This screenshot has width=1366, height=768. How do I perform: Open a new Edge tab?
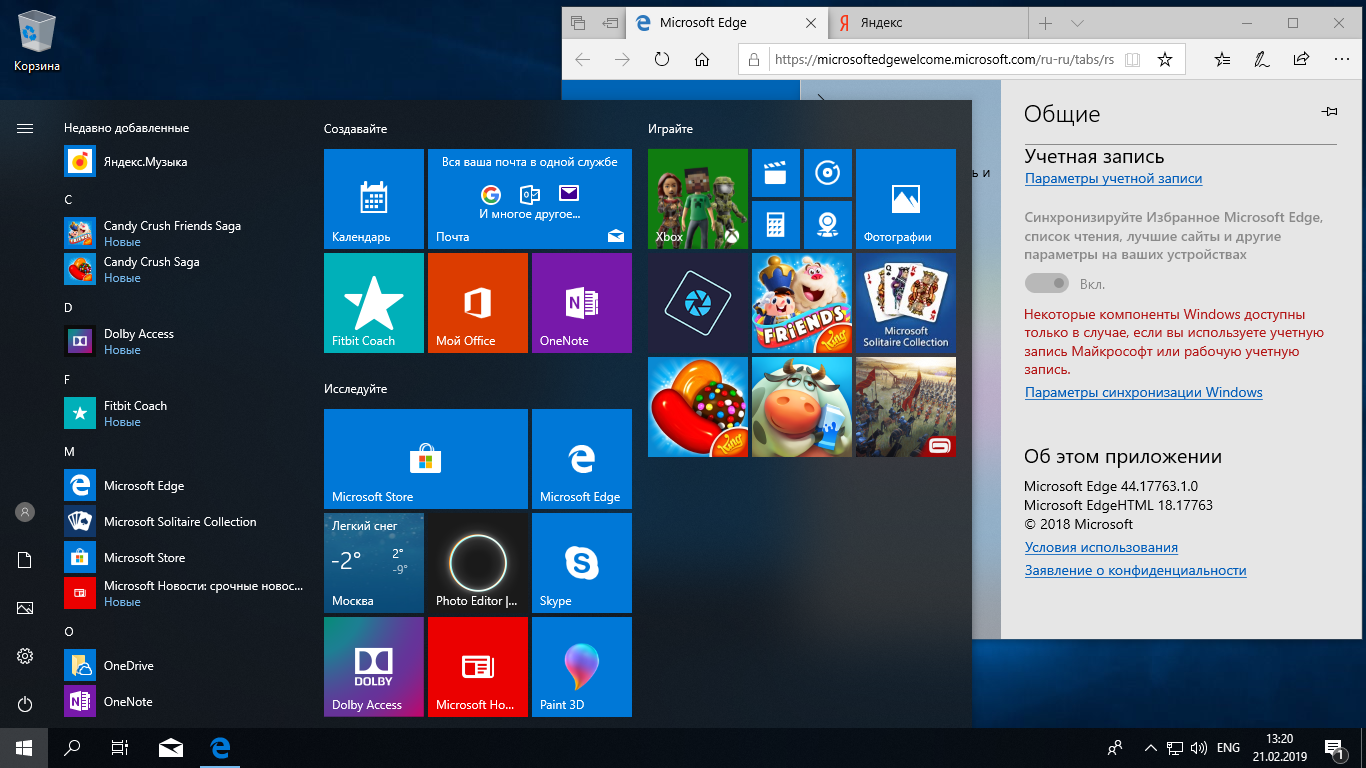1045,23
